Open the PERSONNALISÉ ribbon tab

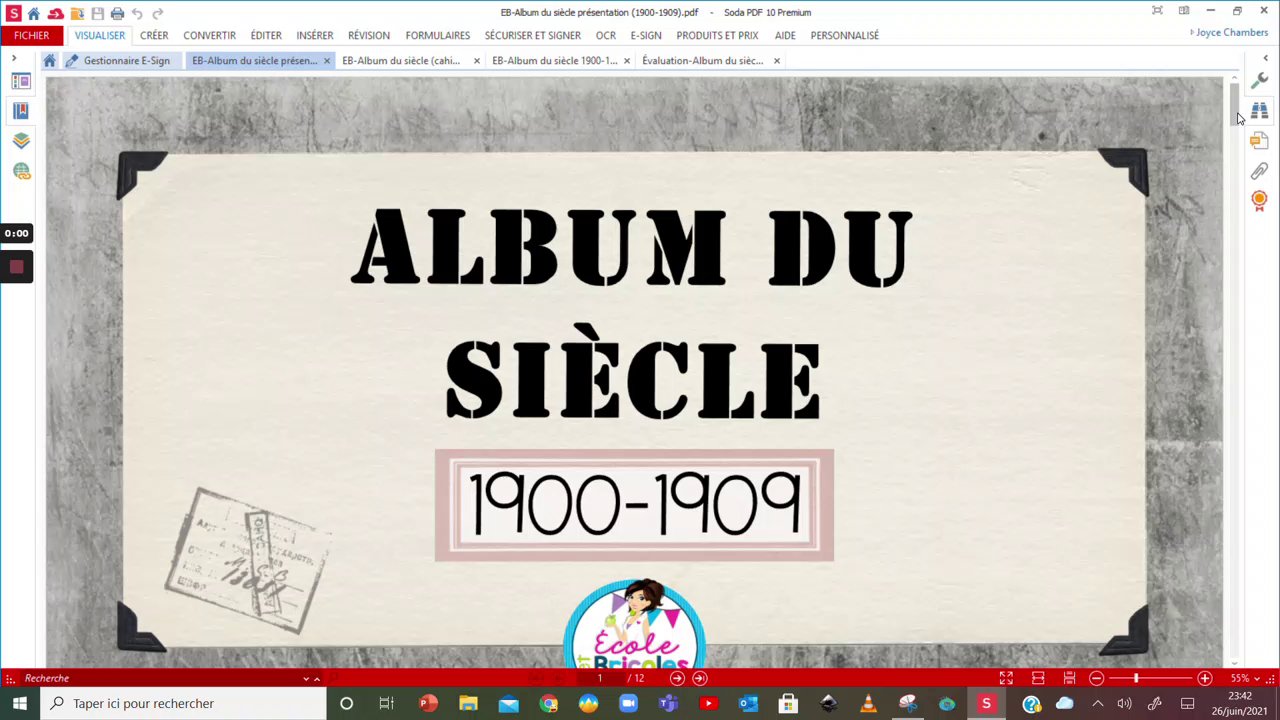coord(845,35)
